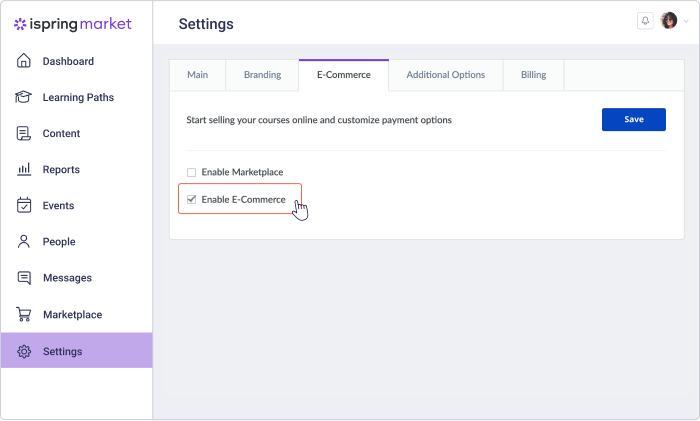Tick the Enable Marketplace checkbox
The image size is (700, 421).
coord(192,172)
